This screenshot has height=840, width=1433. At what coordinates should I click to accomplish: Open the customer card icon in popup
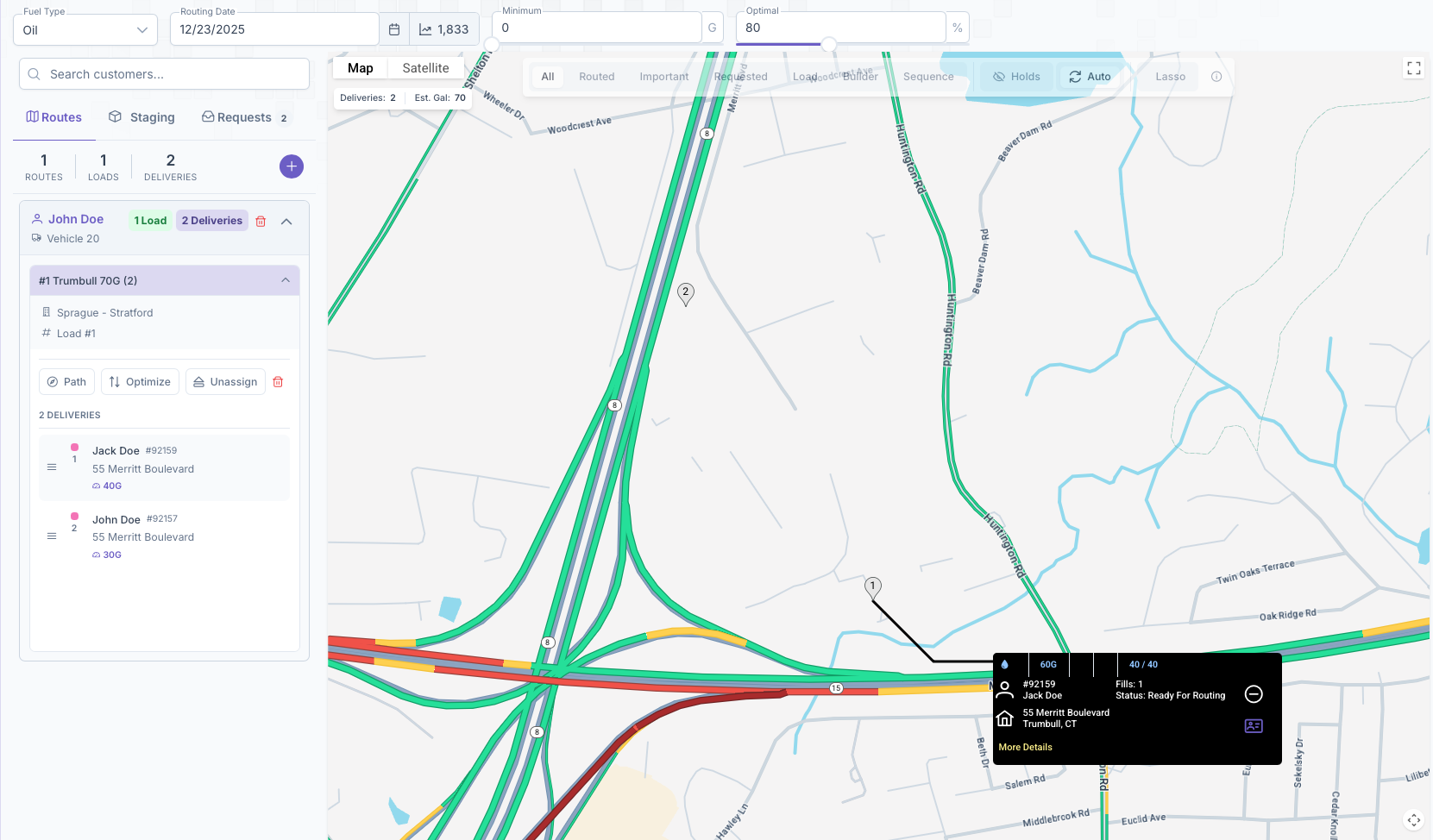tap(1254, 726)
